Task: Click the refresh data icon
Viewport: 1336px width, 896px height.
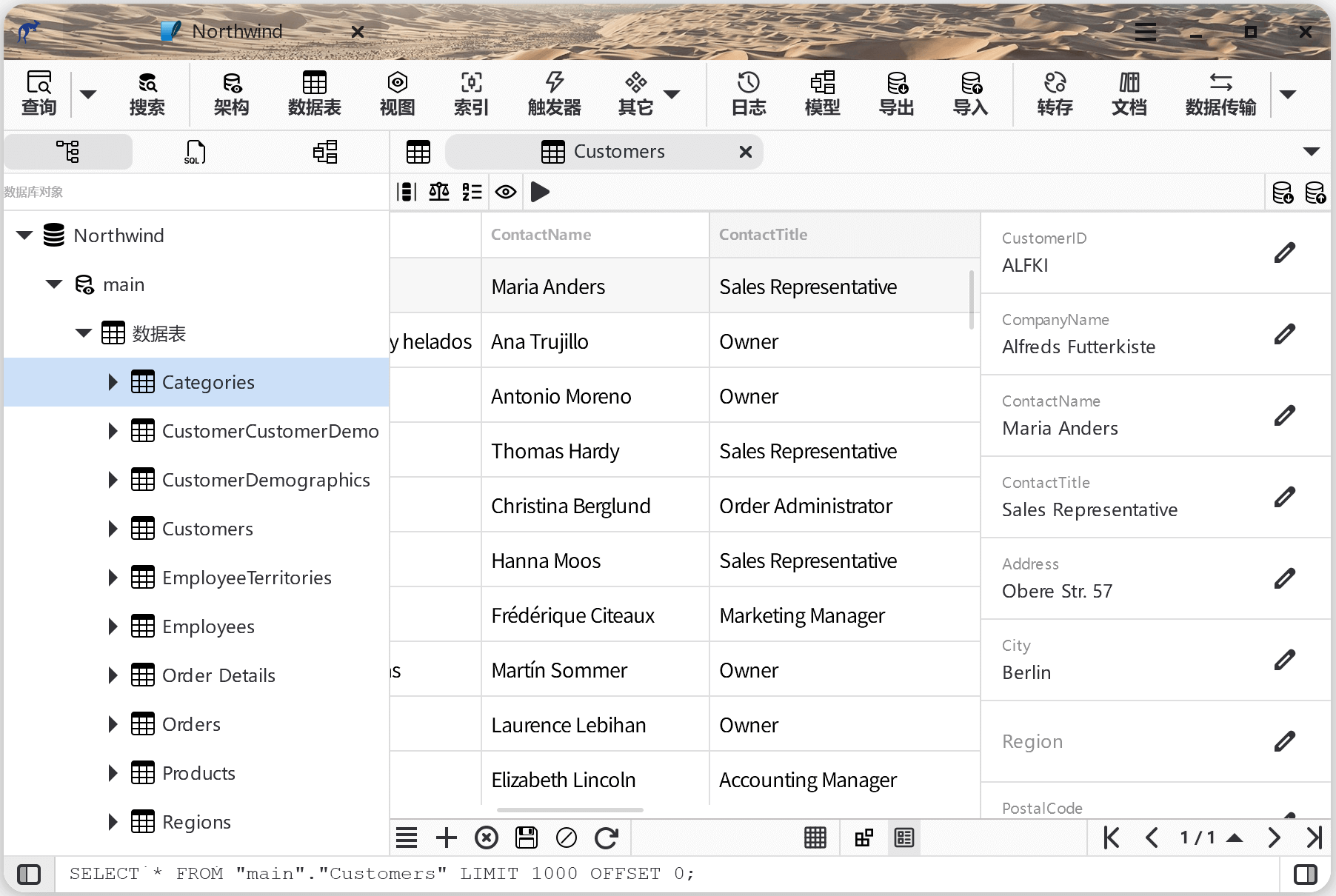Action: pos(607,838)
